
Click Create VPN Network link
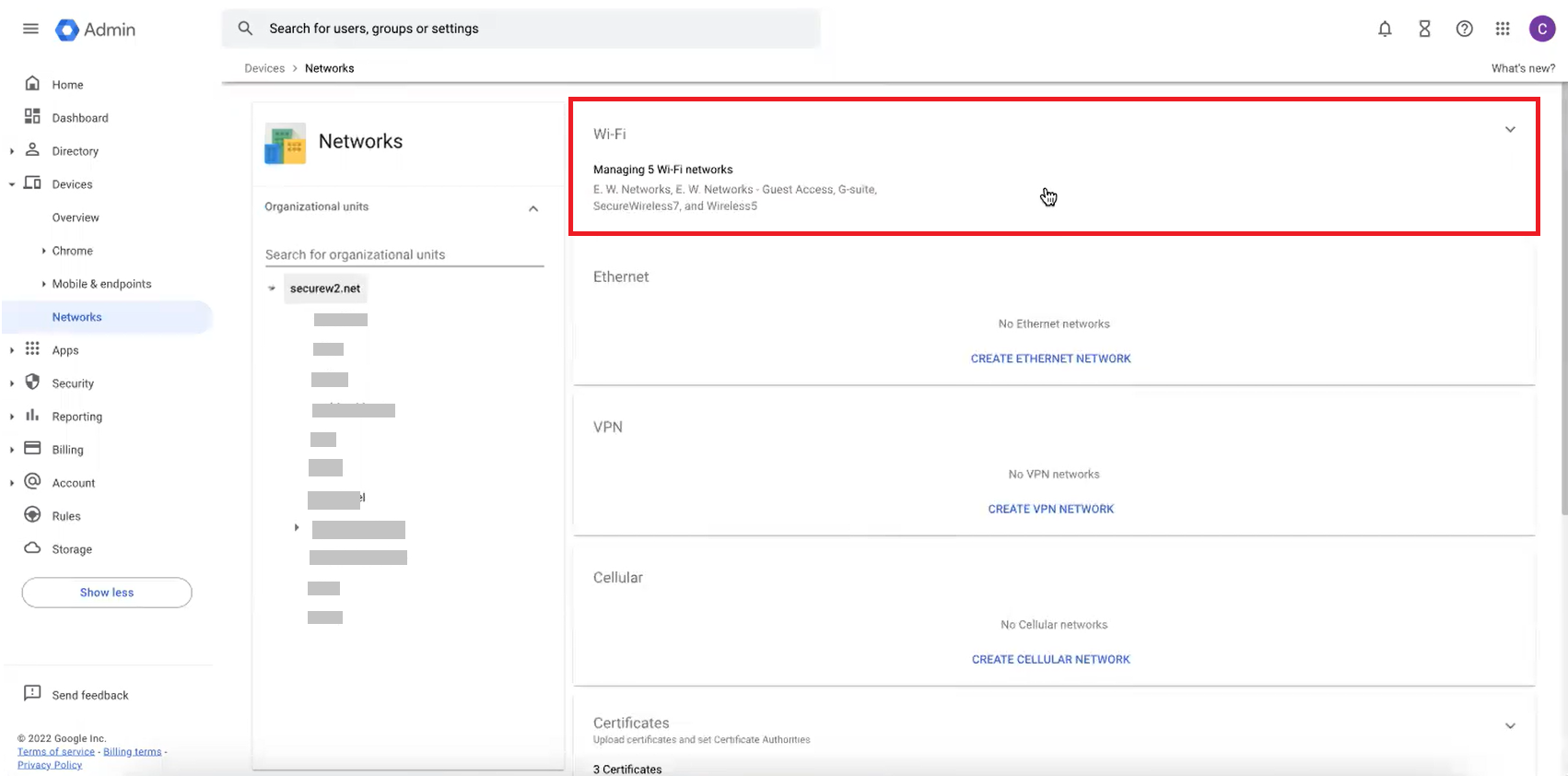pyautogui.click(x=1050, y=509)
